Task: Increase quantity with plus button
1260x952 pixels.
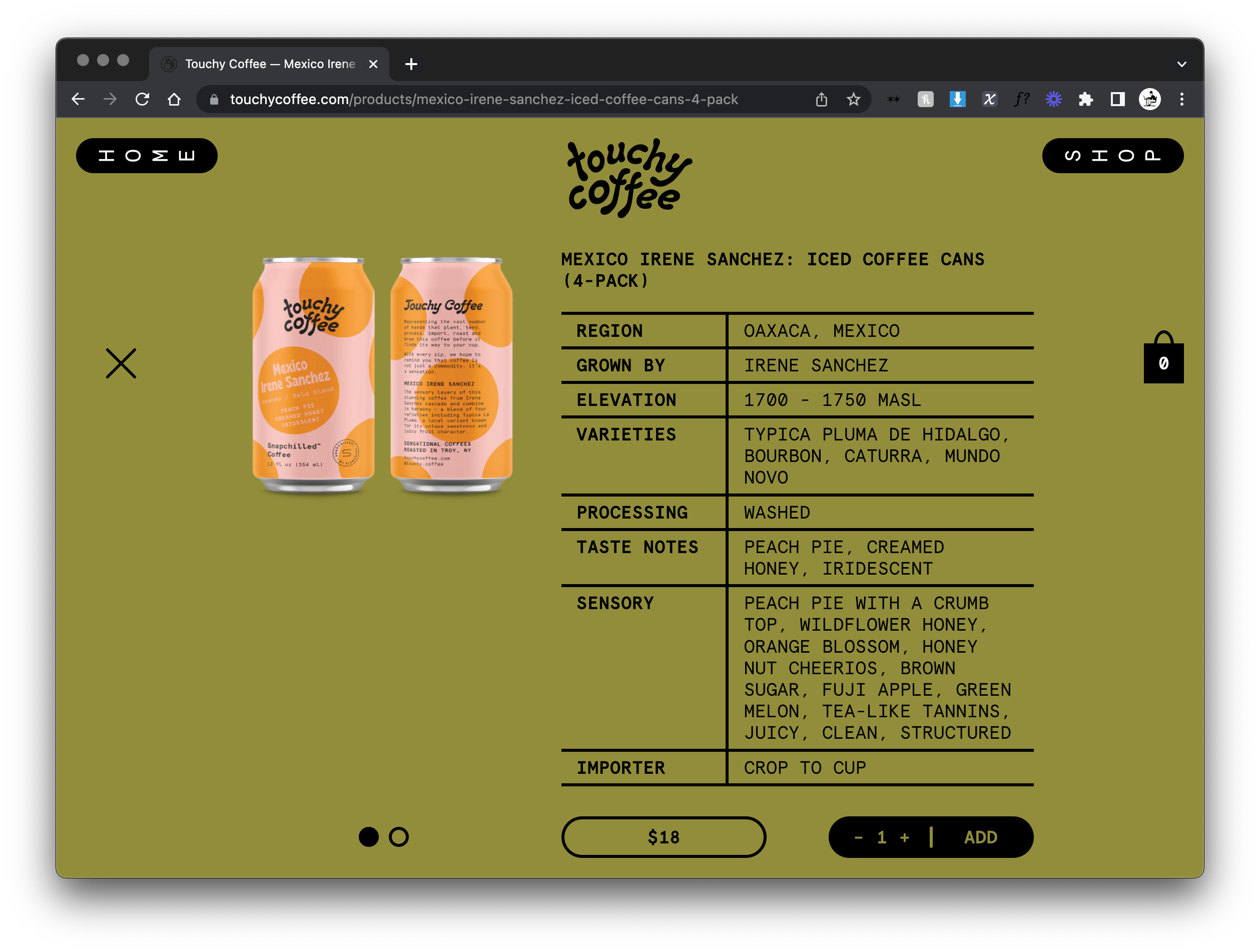Action: pyautogui.click(x=905, y=837)
